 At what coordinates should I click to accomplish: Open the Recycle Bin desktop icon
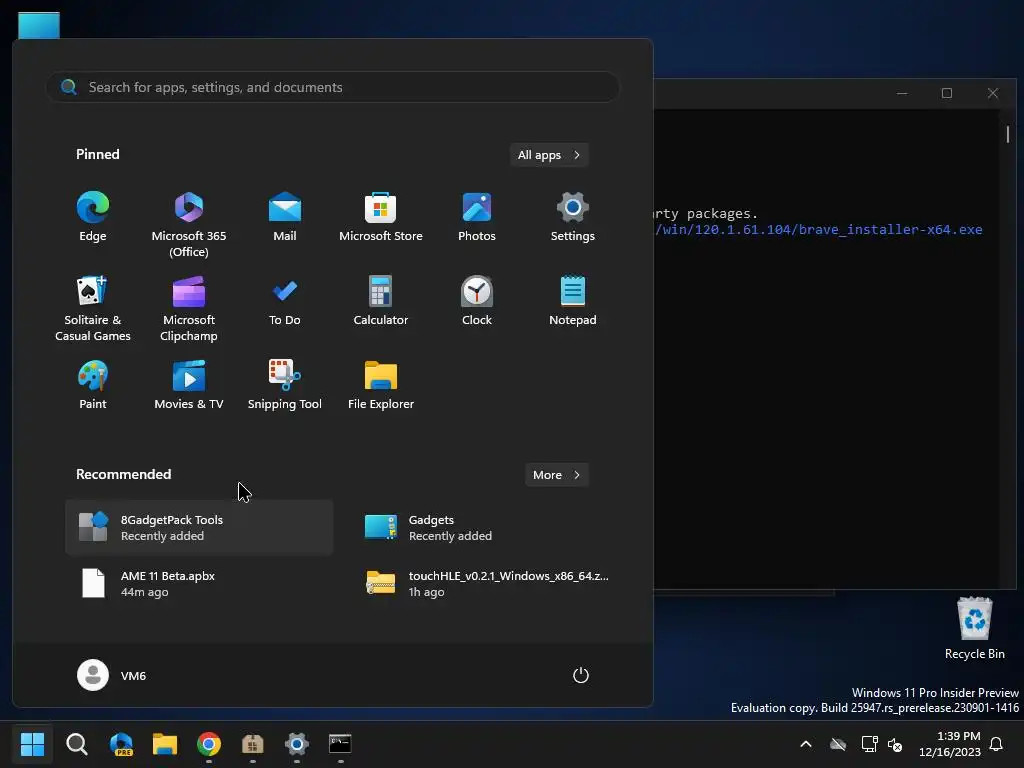[x=974, y=628]
